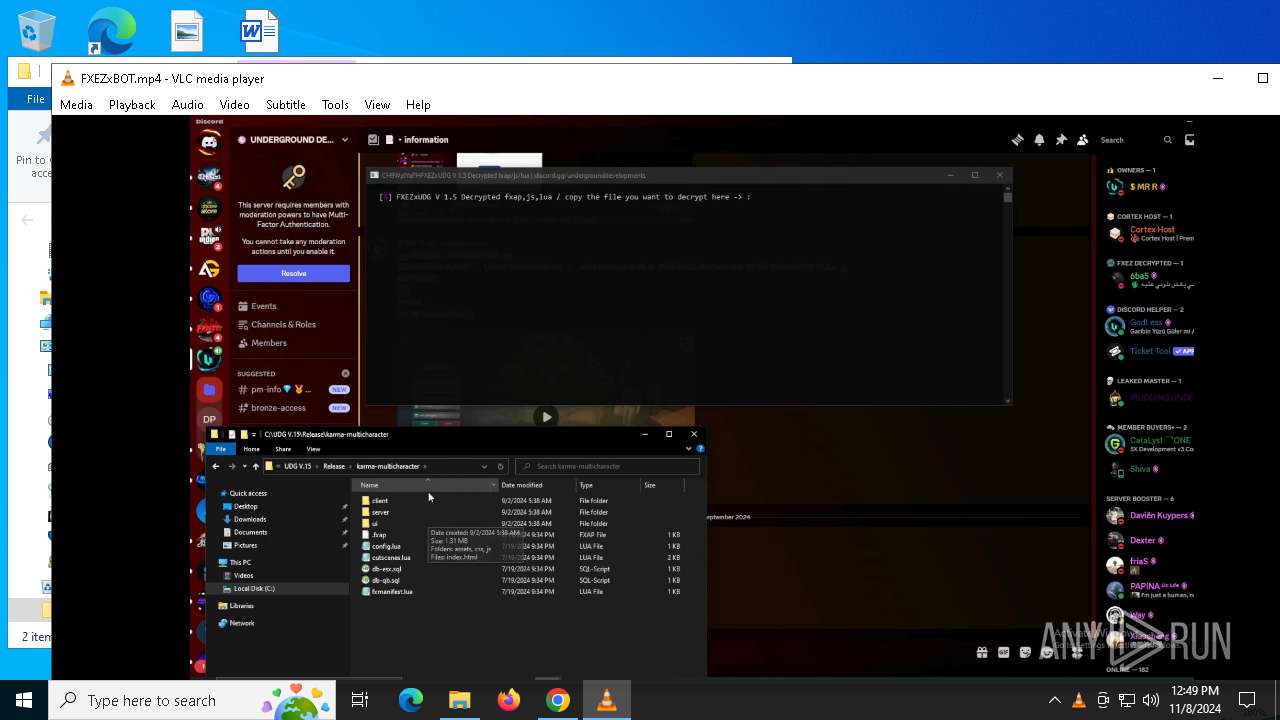
Task: Click the VLC cone tray icon
Action: click(x=1079, y=700)
